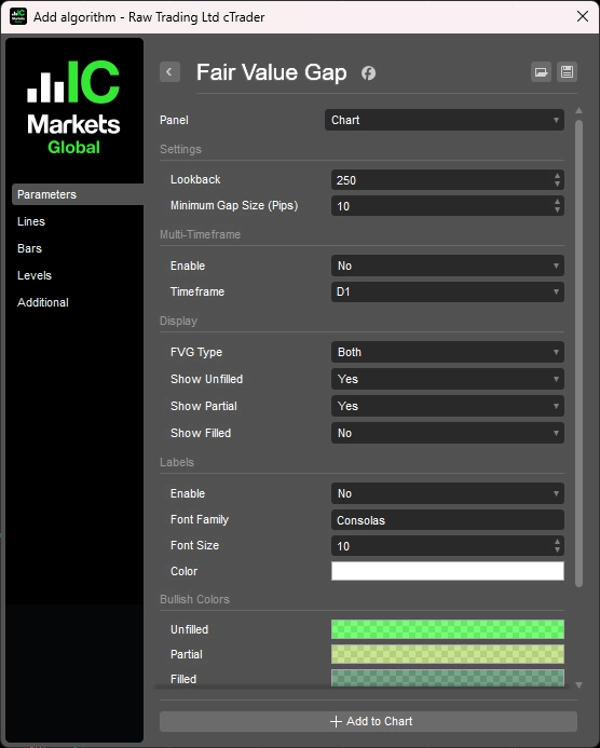Expand the Multi-Timeframe Enable dropdown
600x748 pixels.
[447, 266]
